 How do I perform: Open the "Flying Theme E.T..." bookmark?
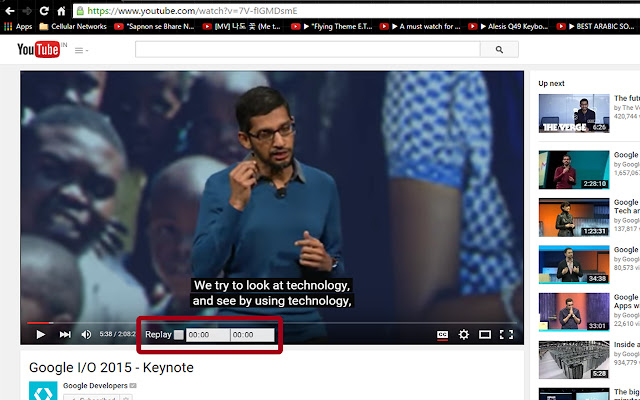pos(332,27)
